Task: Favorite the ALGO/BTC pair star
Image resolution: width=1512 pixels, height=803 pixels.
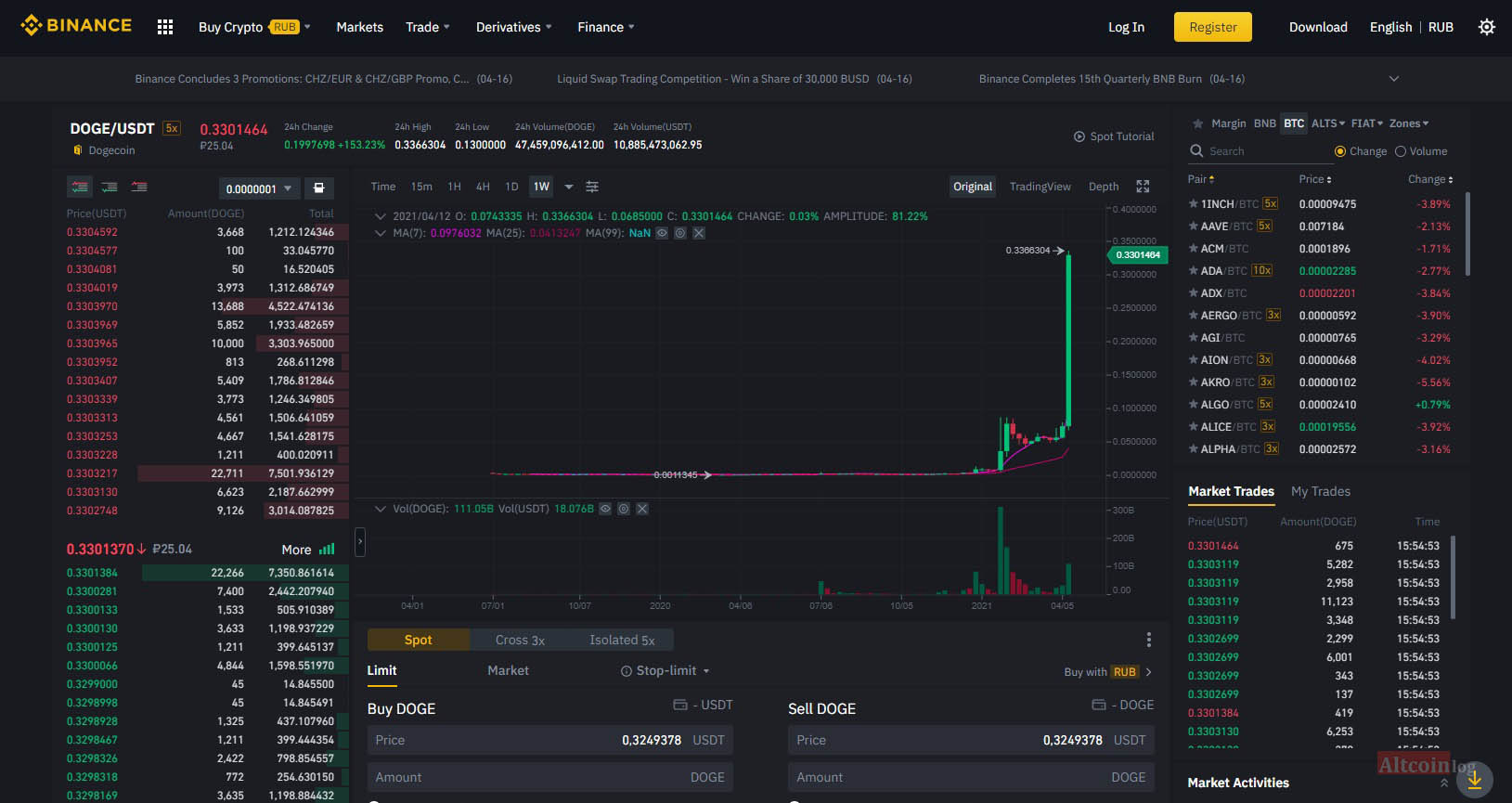Action: coord(1193,404)
